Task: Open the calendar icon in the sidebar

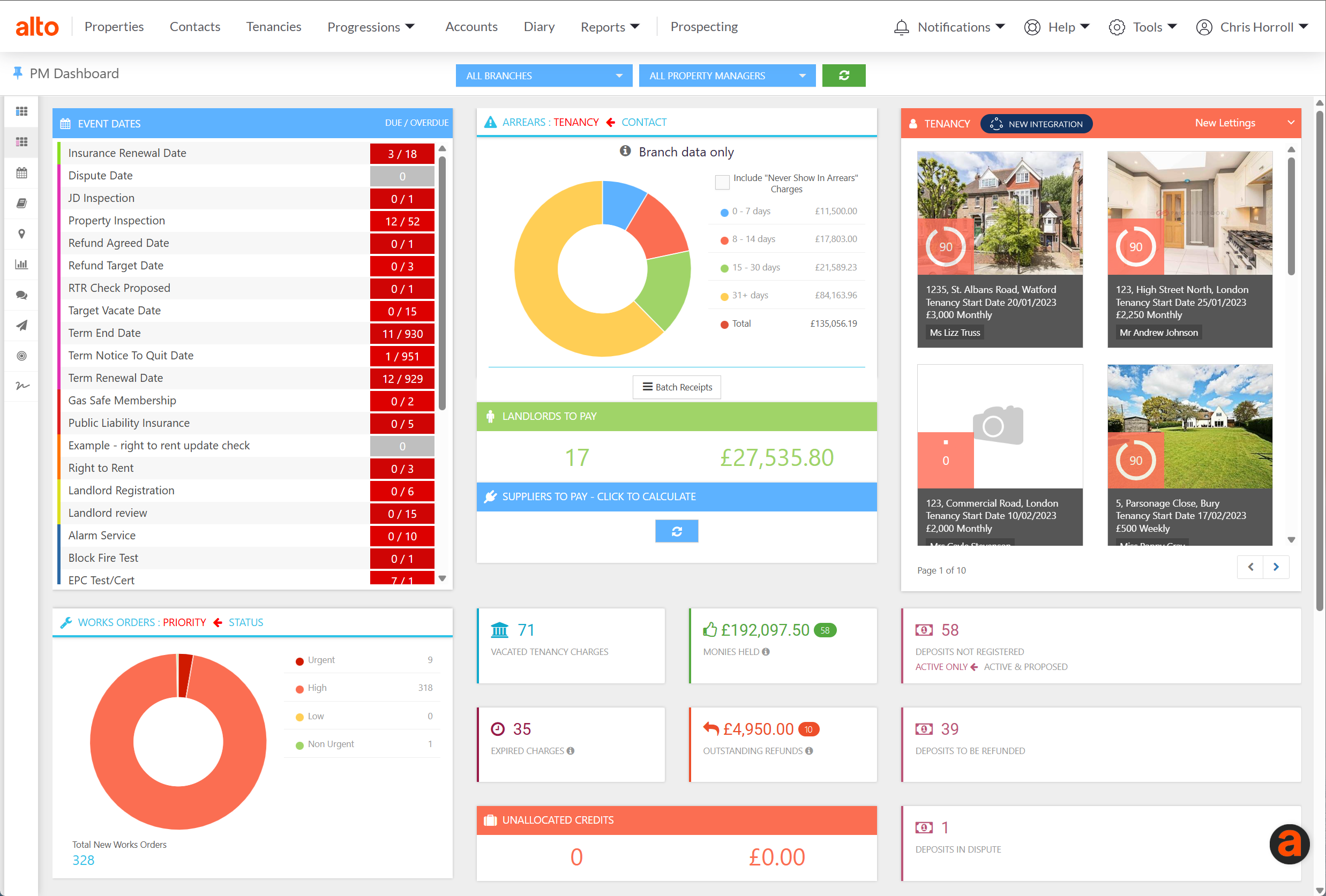Action: point(21,172)
